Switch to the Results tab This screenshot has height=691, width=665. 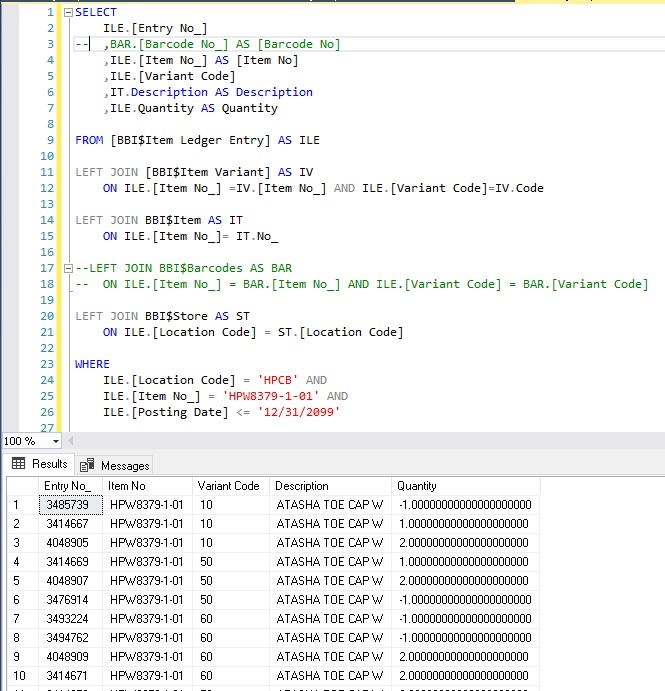point(40,464)
